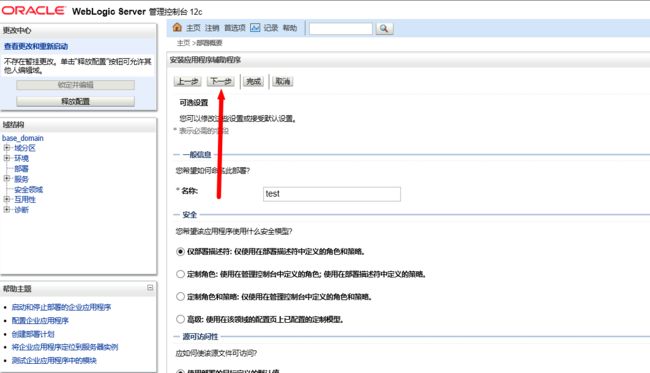
Task: Open 诊断 in domain tree
Action: click(x=22, y=210)
